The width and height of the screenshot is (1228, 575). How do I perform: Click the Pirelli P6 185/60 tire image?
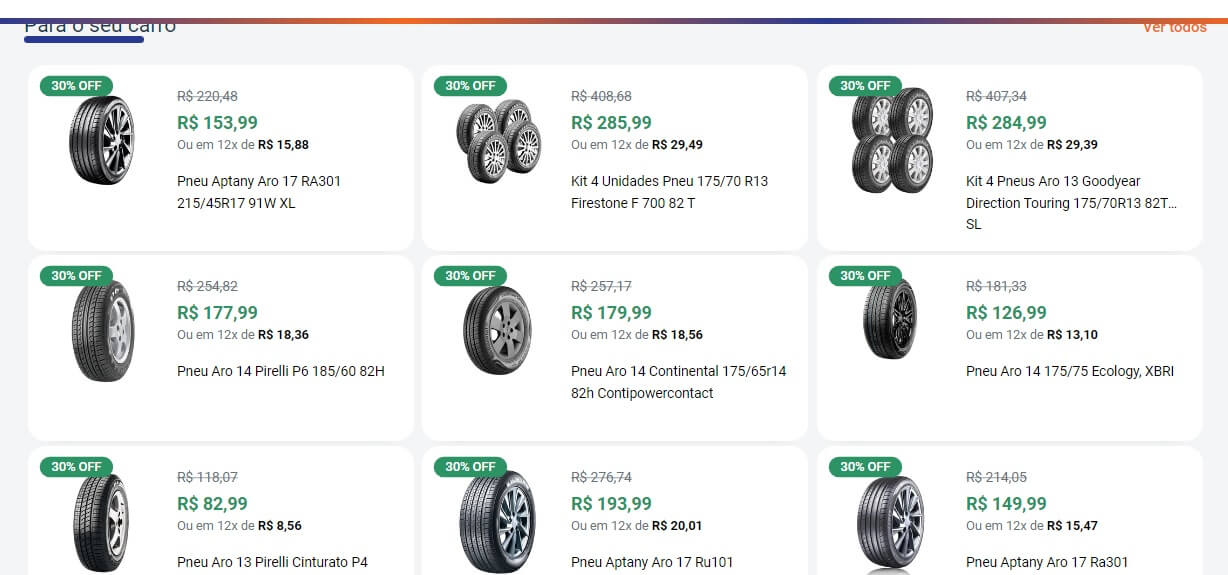point(102,330)
